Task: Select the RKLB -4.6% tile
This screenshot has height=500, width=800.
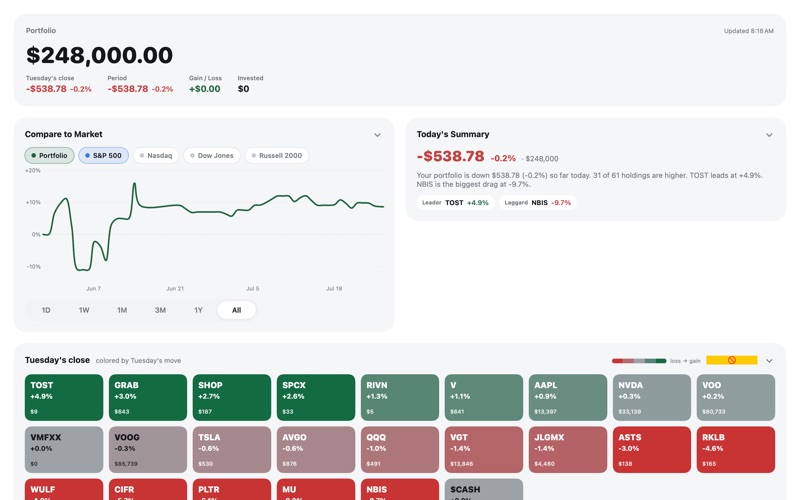Action: [736, 449]
